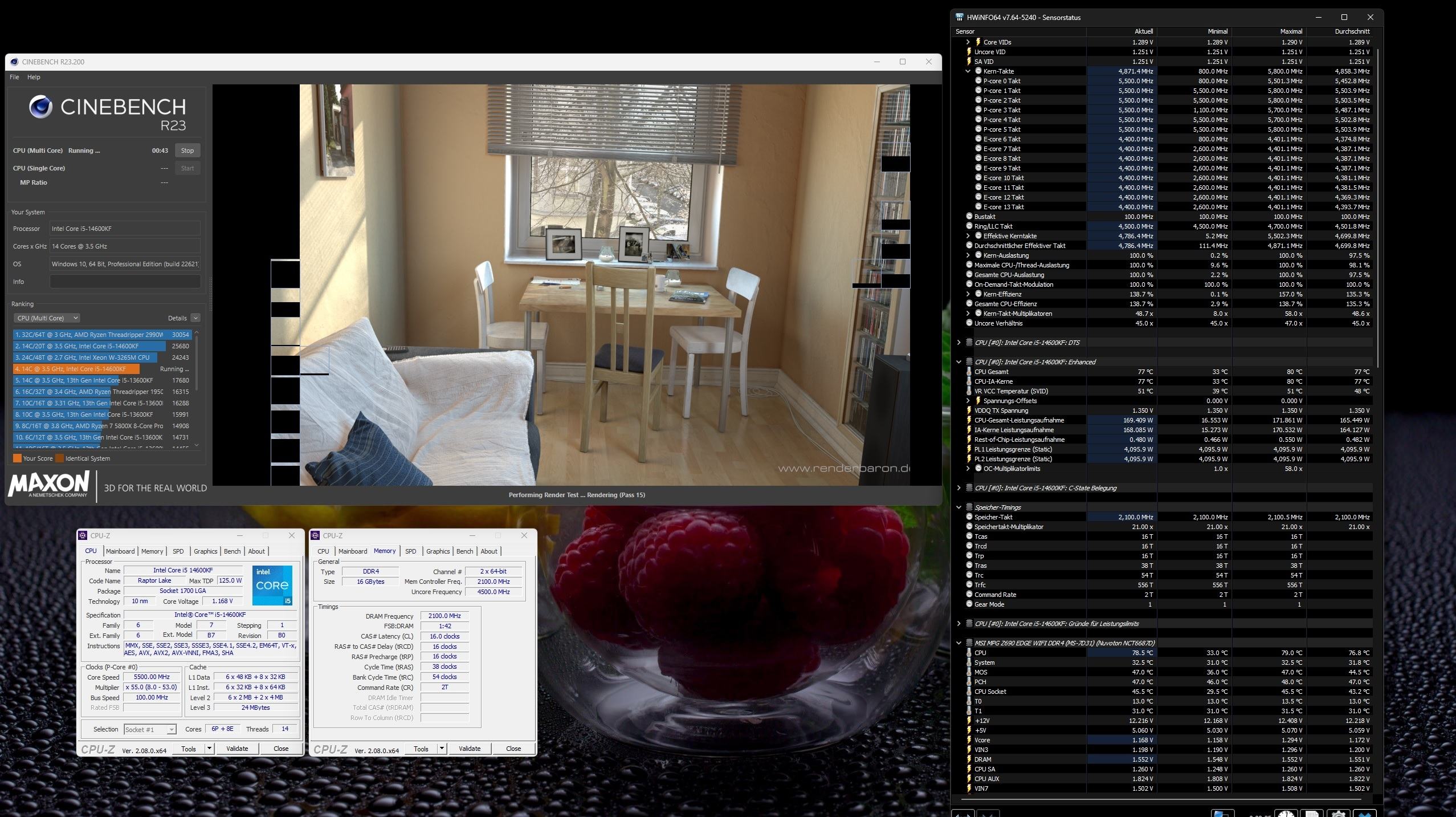Click Tools button in left CPU-Z window
The height and width of the screenshot is (817, 1456).
pyautogui.click(x=189, y=749)
